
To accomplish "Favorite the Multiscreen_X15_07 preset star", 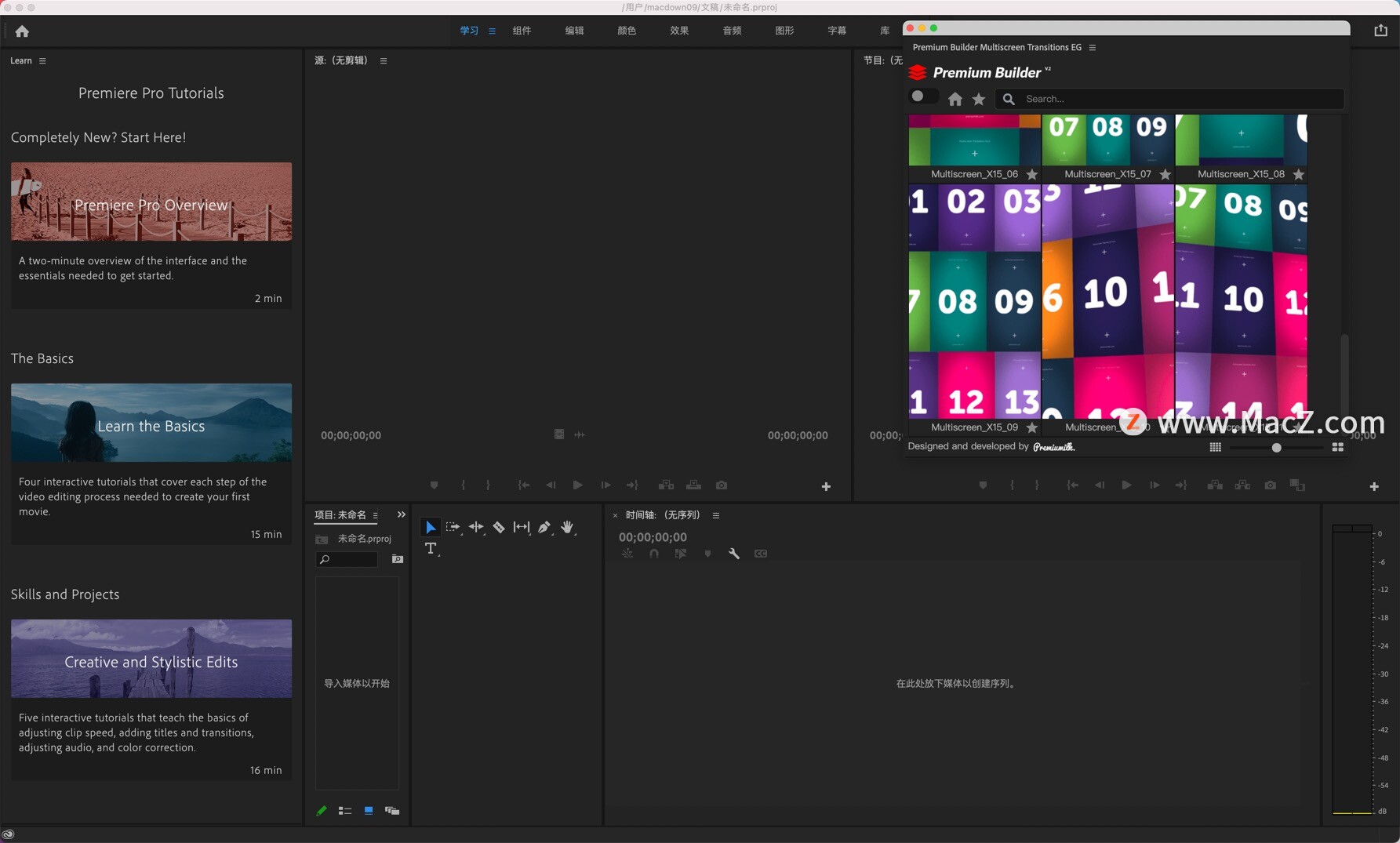I will (1165, 175).
